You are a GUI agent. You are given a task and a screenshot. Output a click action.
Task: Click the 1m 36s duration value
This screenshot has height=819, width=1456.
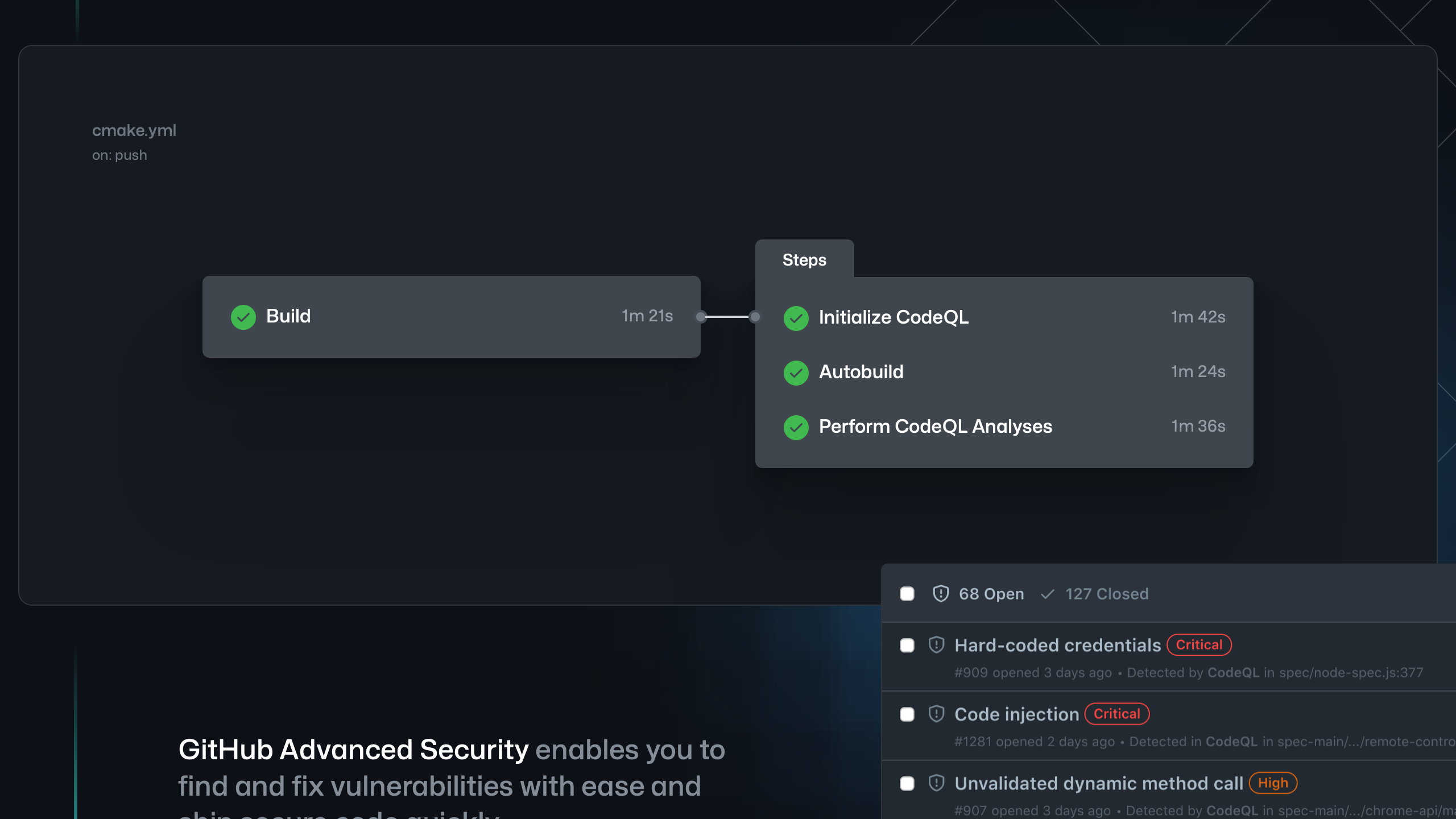pos(1198,427)
